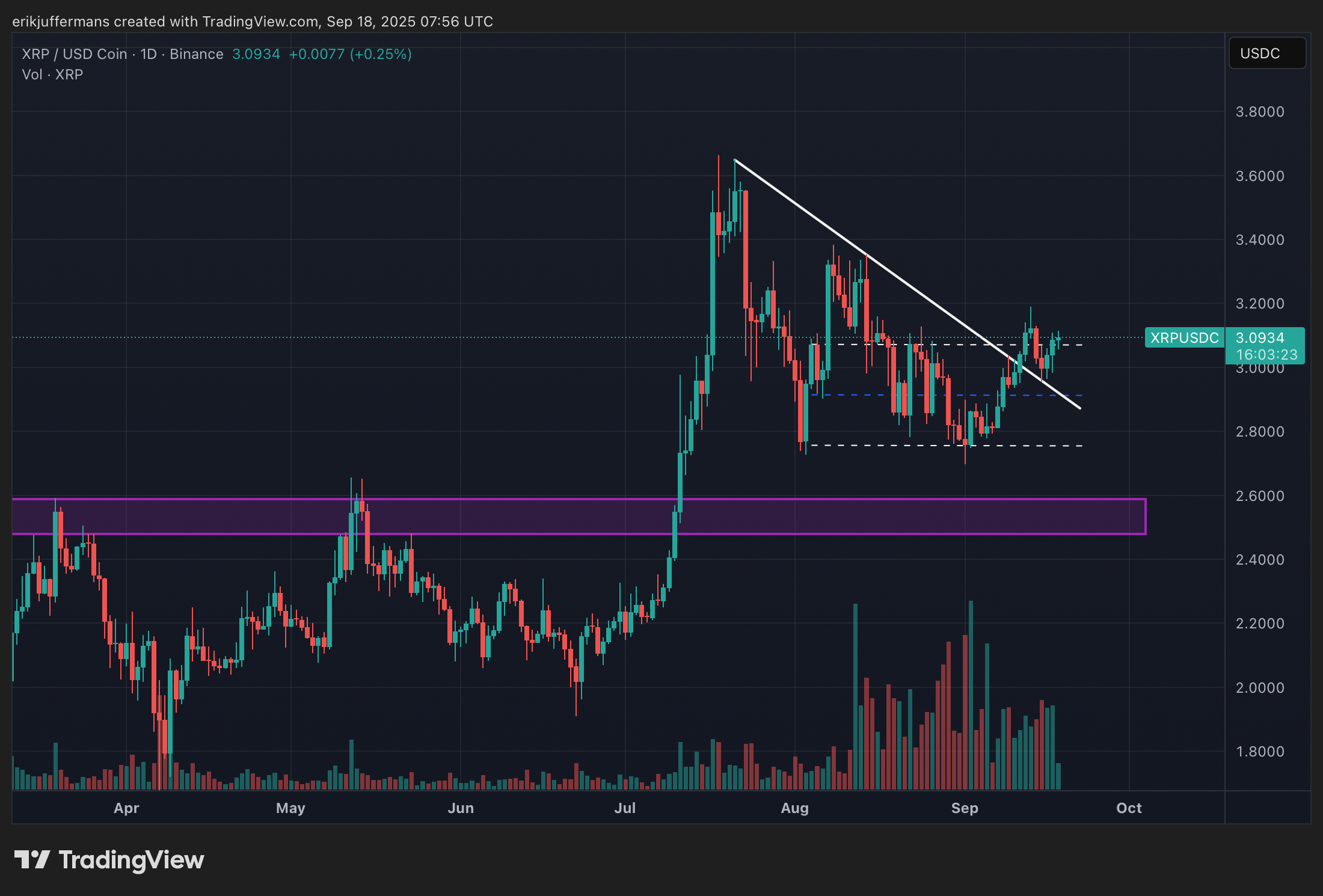Click the TradingView logo icon
Screen dimensions: 1323x896
point(31,859)
